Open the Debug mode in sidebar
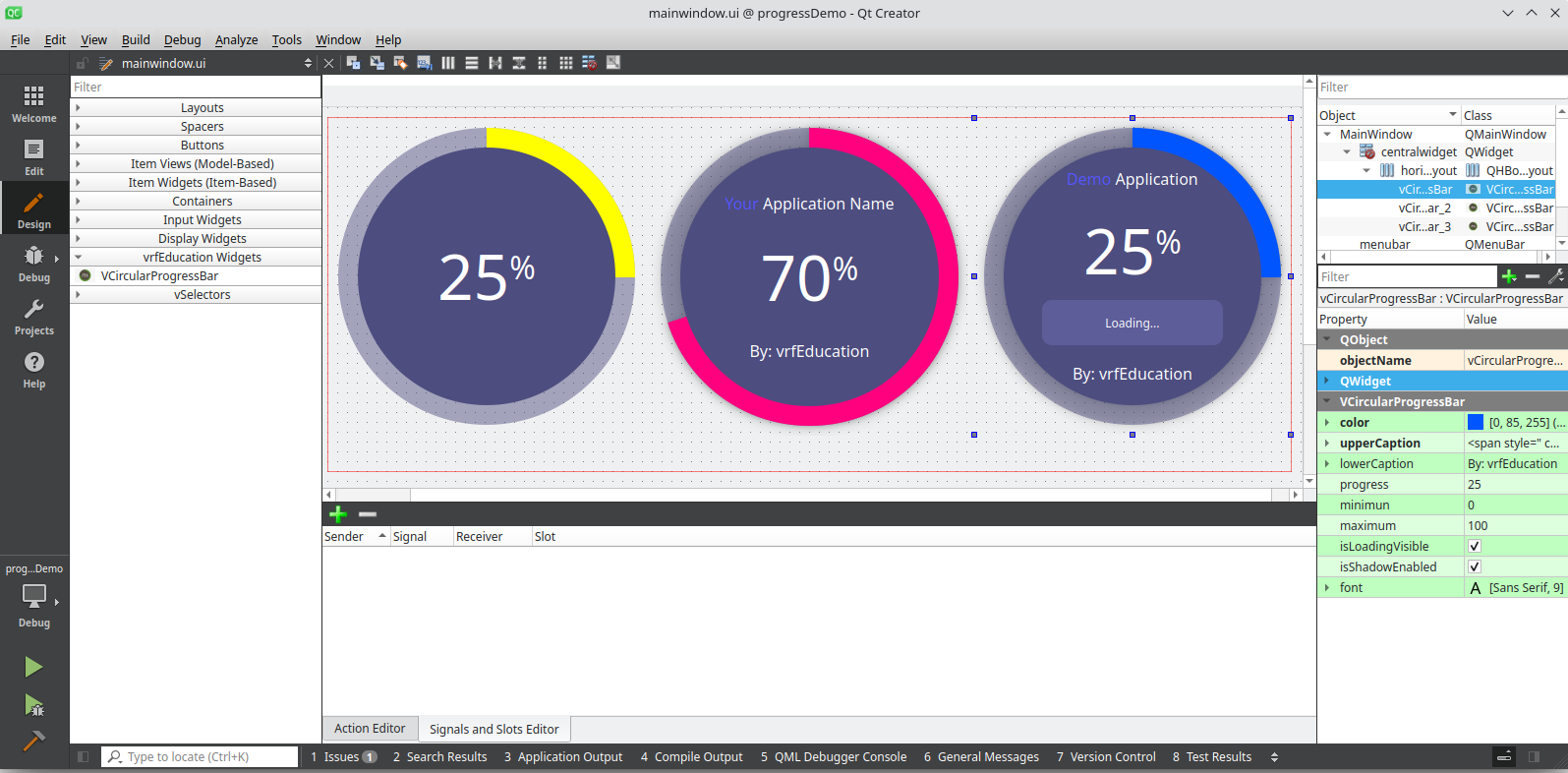1568x773 pixels. (34, 263)
